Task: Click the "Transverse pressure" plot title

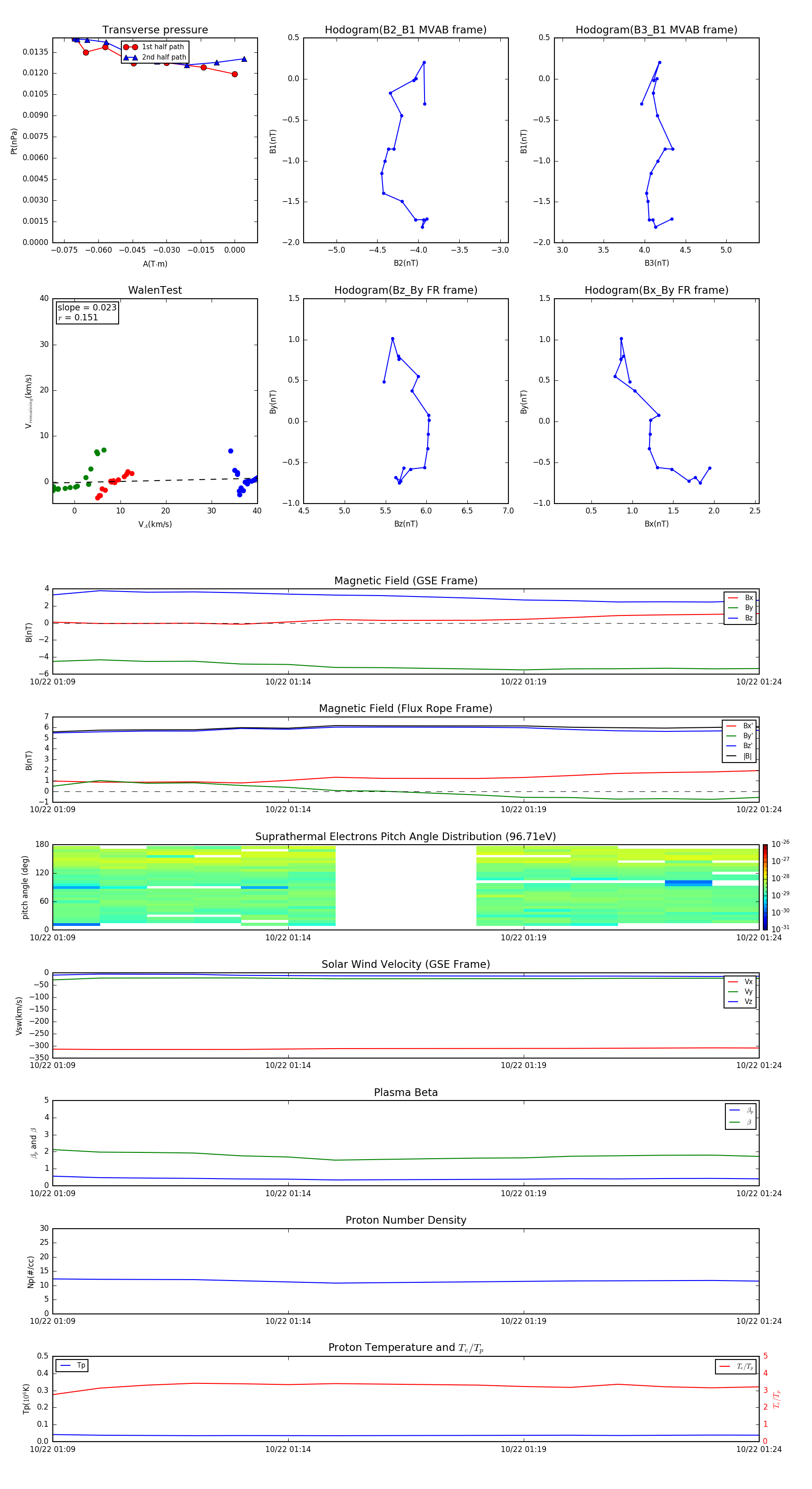Action: (x=155, y=30)
